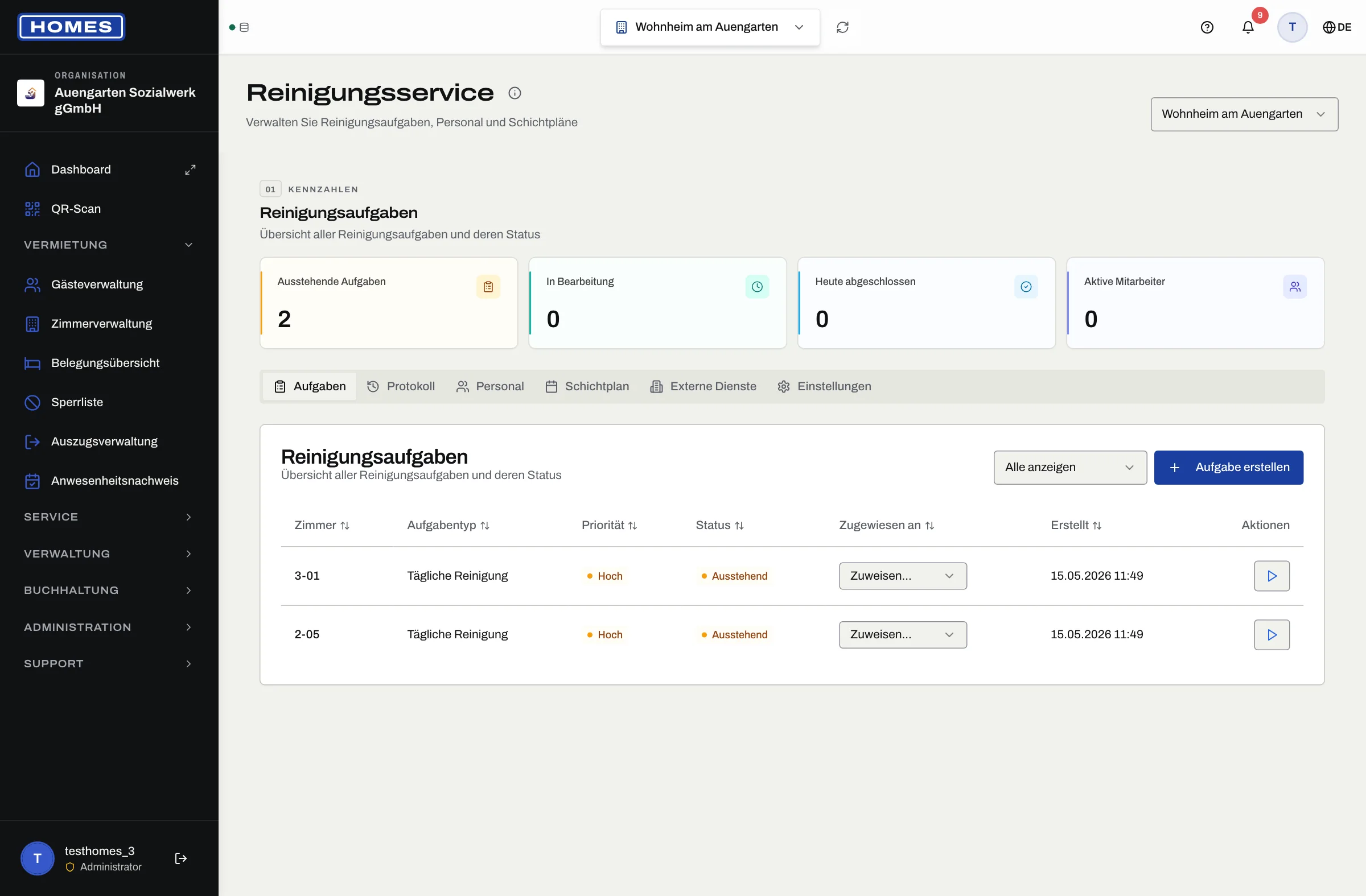Click the database status icon in header
The image size is (1366, 896).
point(244,27)
